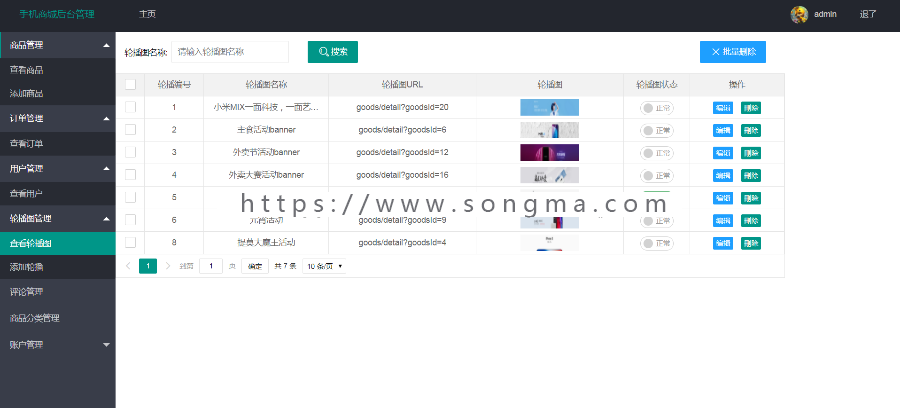Tick the checkbox for row 6
The height and width of the screenshot is (408, 900).
click(130, 220)
